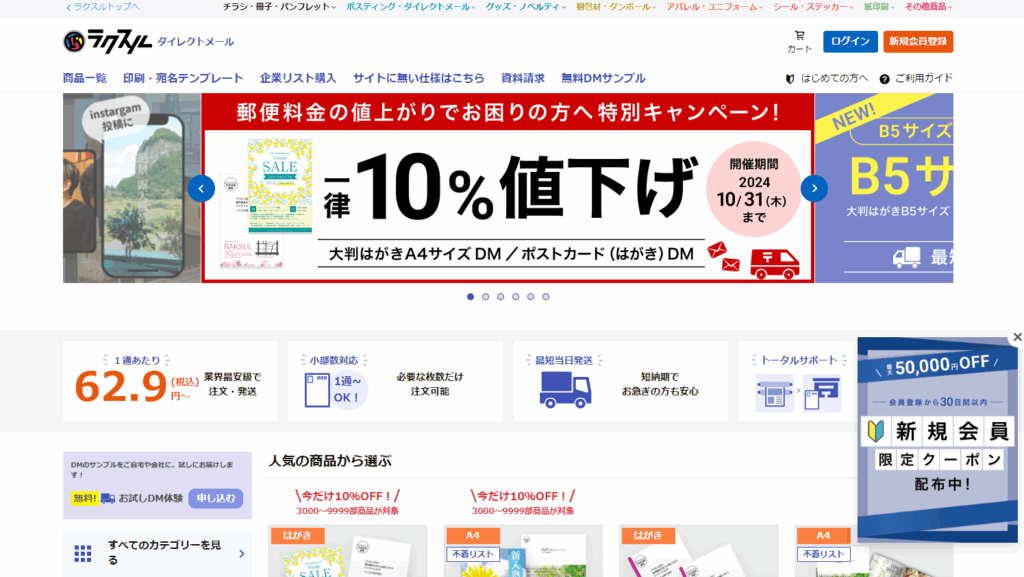Click the はじめての方へ beginner icon
This screenshot has width=1024, height=577.
790,78
